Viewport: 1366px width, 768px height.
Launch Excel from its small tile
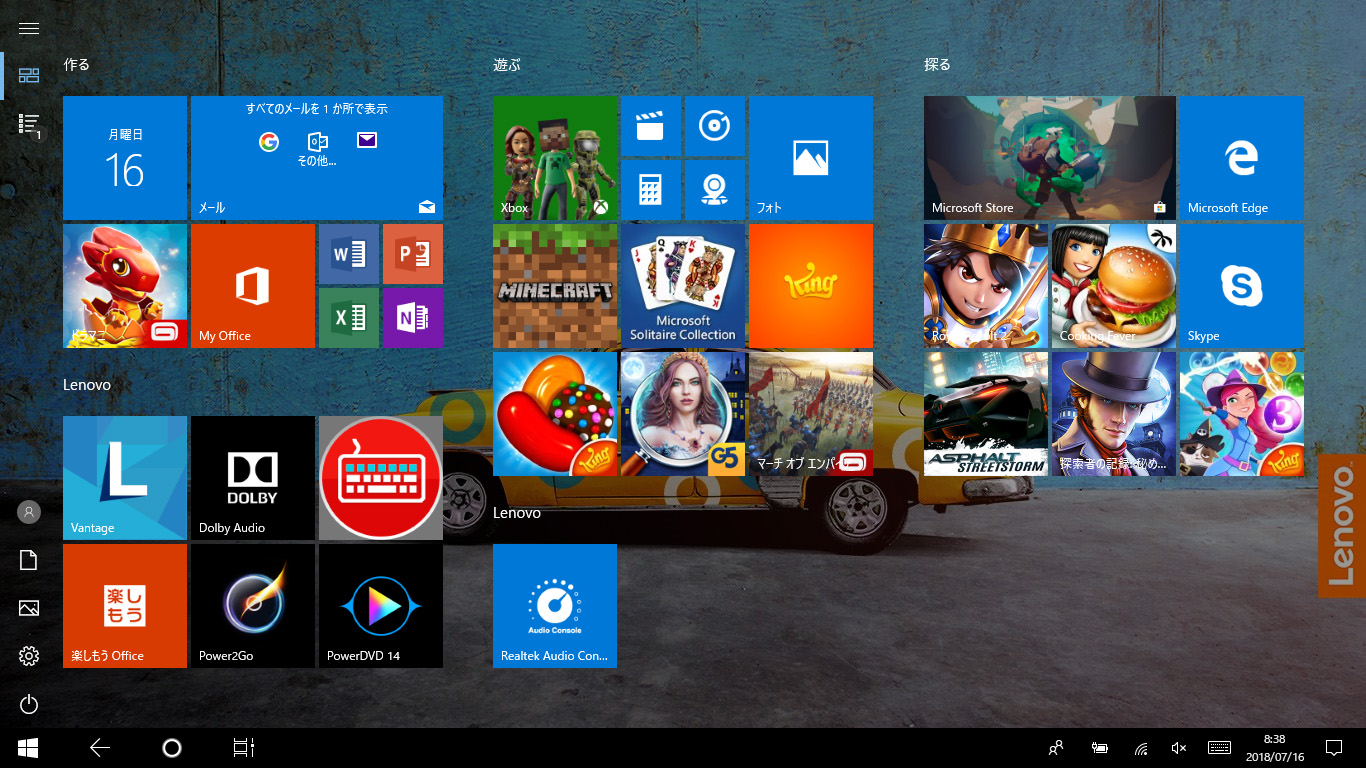pyautogui.click(x=349, y=318)
